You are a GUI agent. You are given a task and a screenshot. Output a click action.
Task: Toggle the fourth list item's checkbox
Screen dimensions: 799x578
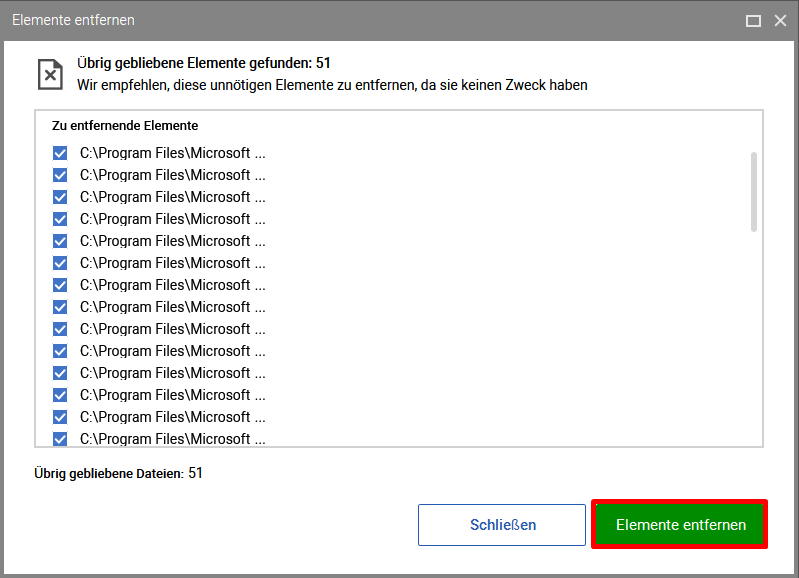coord(60,219)
